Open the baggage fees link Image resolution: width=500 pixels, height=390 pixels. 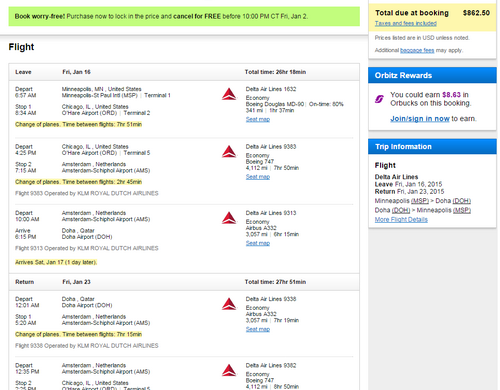coord(417,50)
